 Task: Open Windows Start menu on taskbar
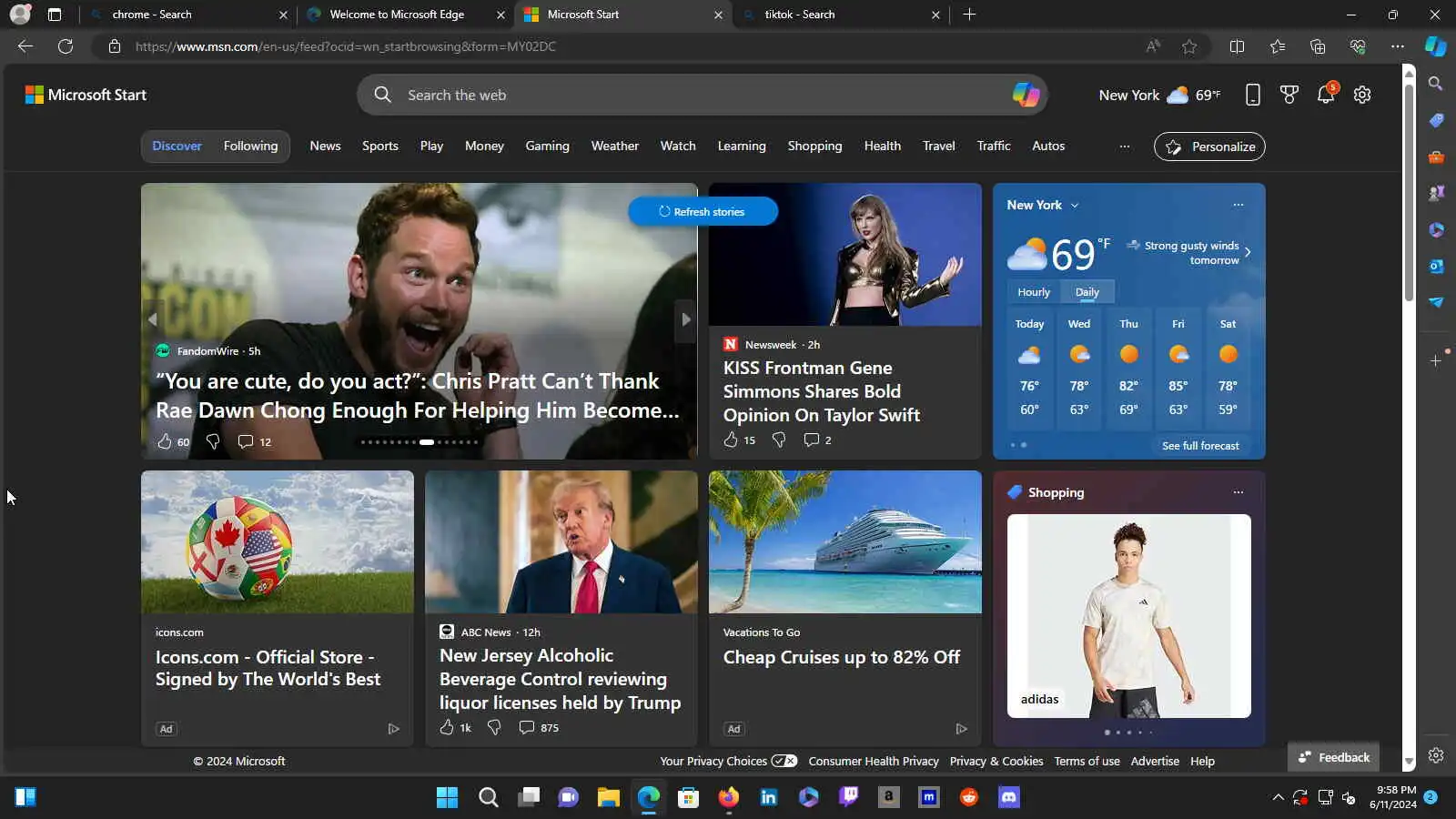point(447,798)
